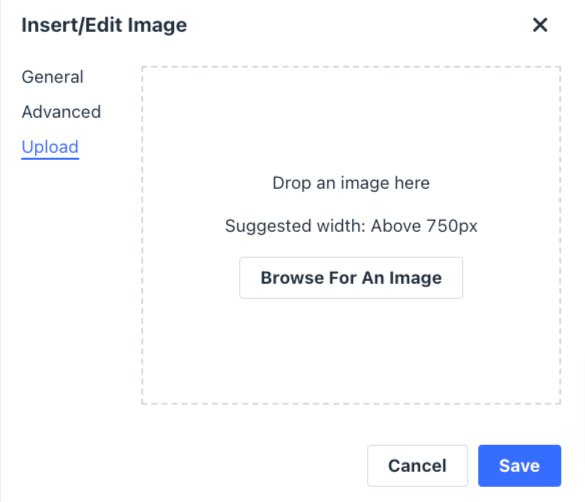
Task: Cancel the image insertion
Action: pyautogui.click(x=417, y=465)
